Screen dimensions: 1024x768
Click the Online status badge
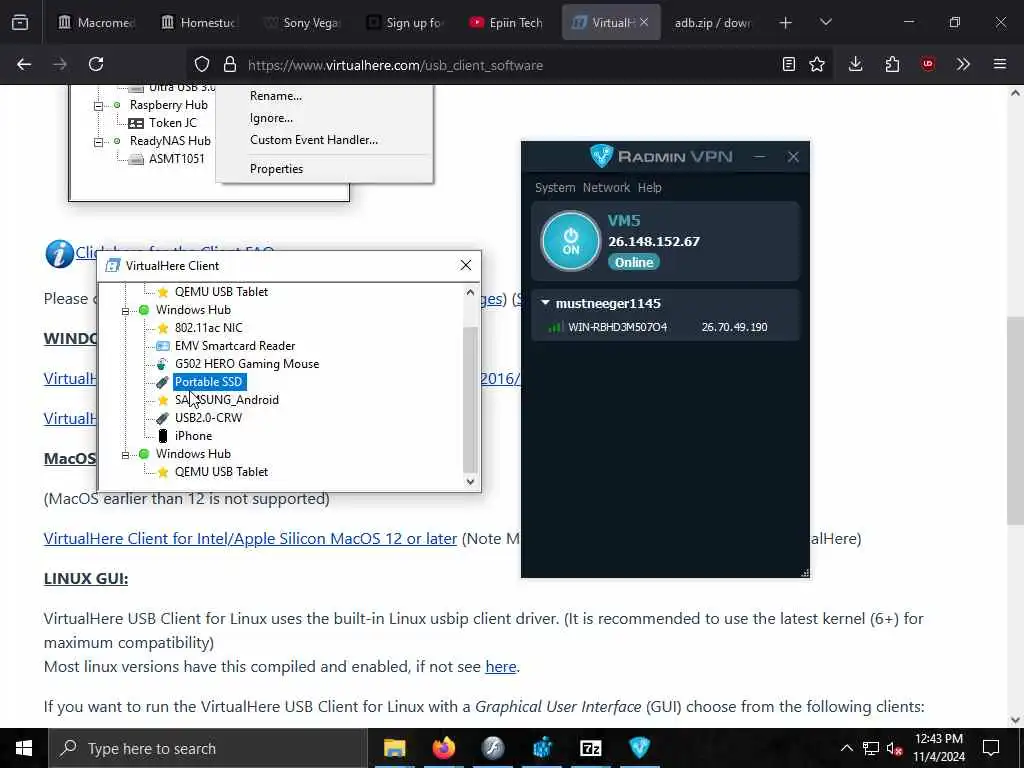(633, 263)
